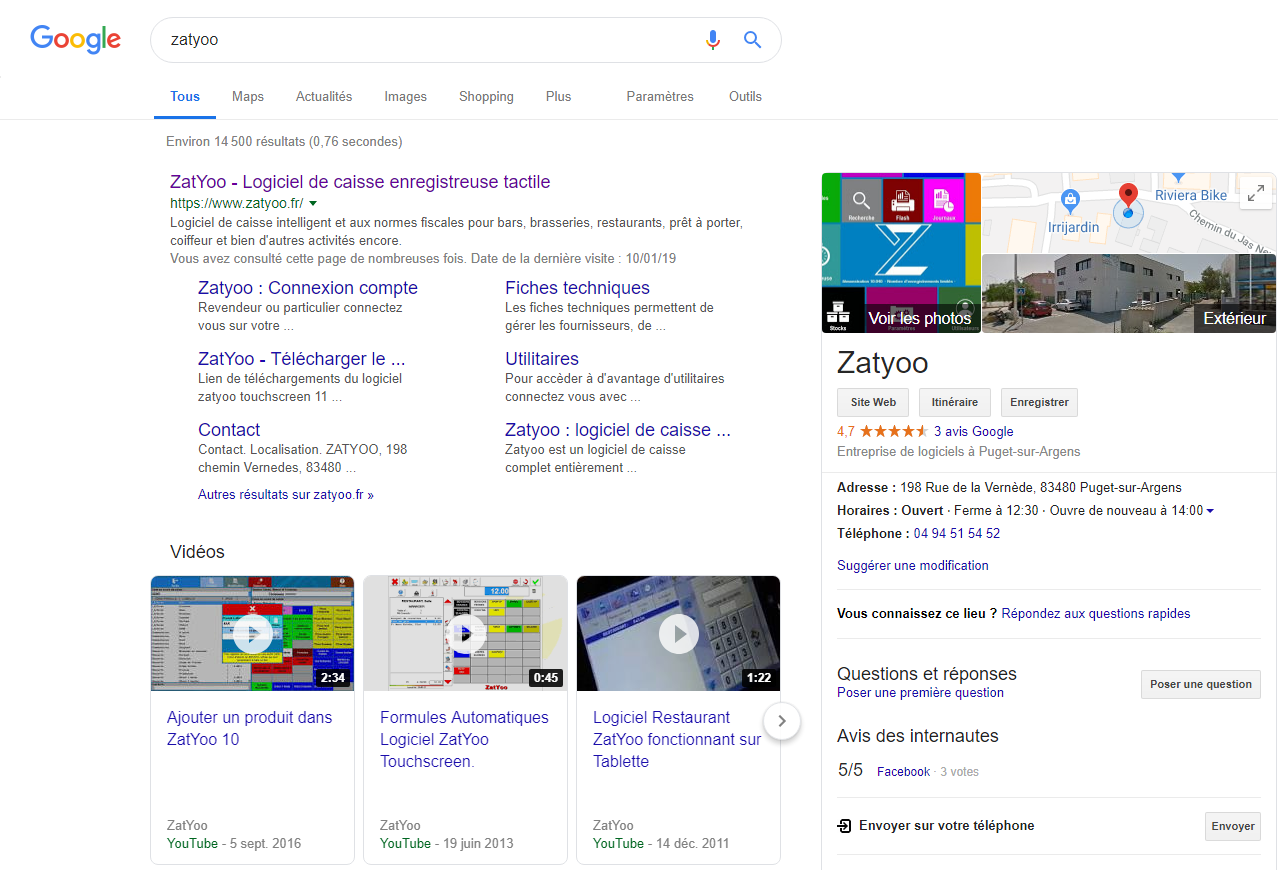Switch to the Shopping tab
The width and height of the screenshot is (1278, 870).
tap(486, 97)
